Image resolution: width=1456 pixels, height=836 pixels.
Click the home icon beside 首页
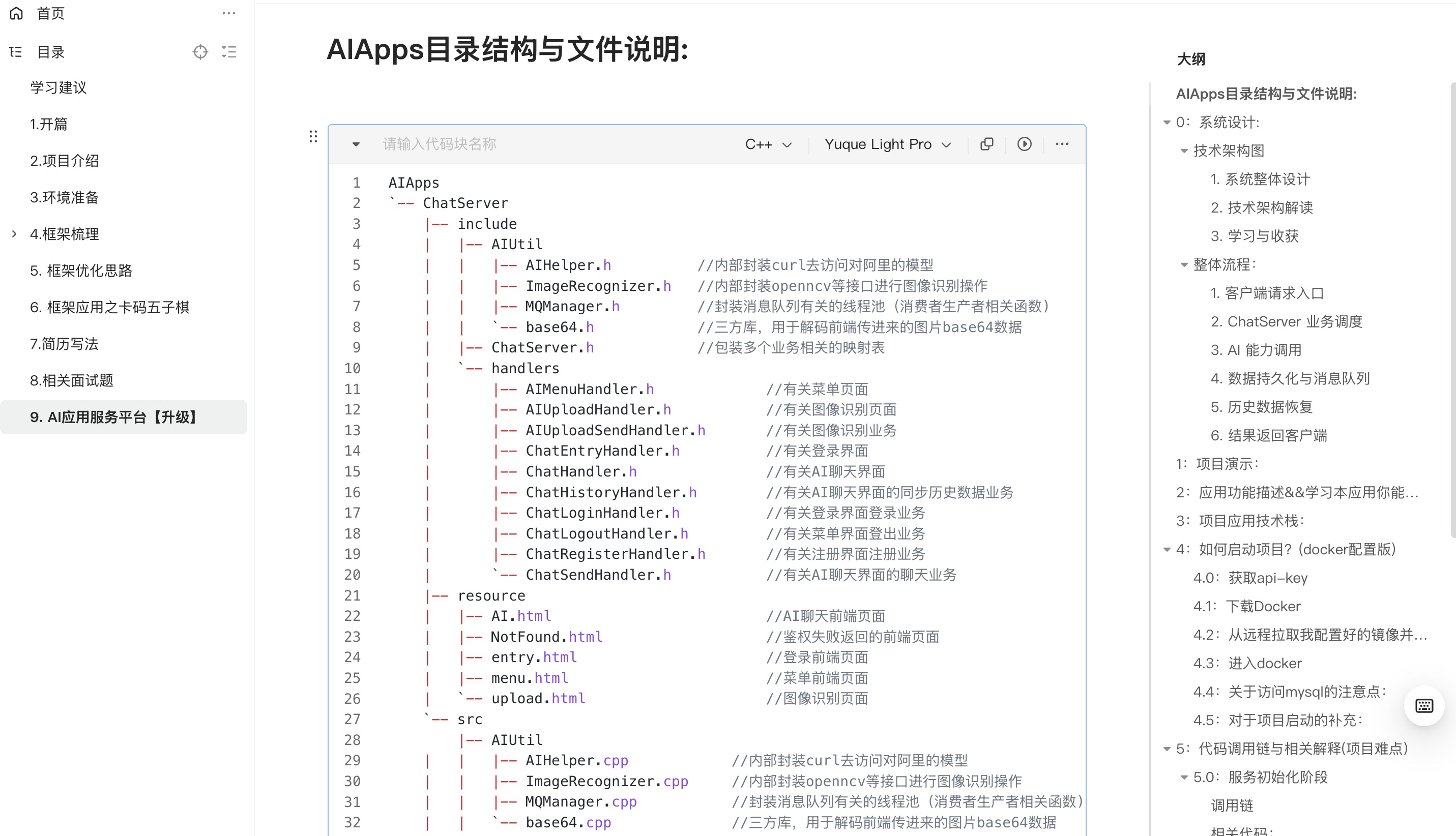click(x=17, y=13)
